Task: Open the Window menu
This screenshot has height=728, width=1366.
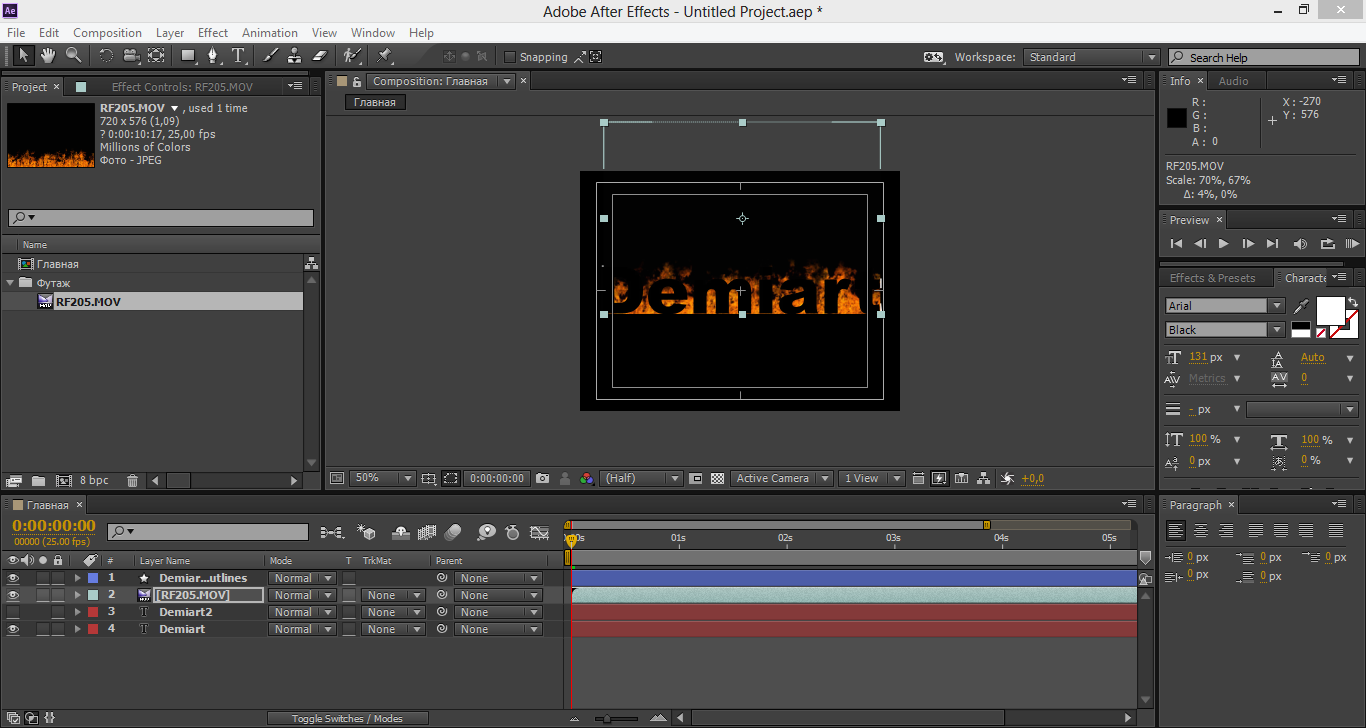Action: [x=373, y=33]
